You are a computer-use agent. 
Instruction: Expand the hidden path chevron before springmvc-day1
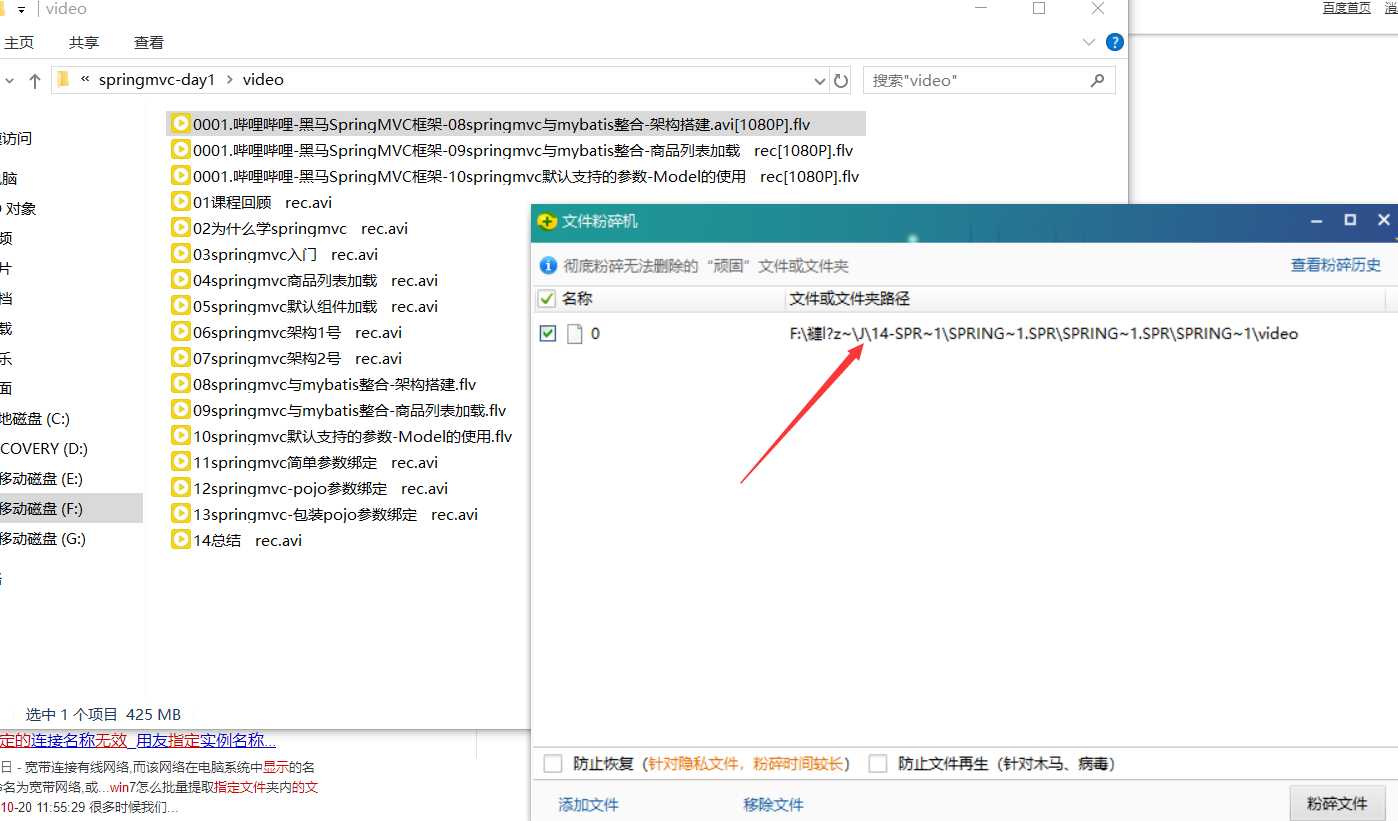click(85, 80)
